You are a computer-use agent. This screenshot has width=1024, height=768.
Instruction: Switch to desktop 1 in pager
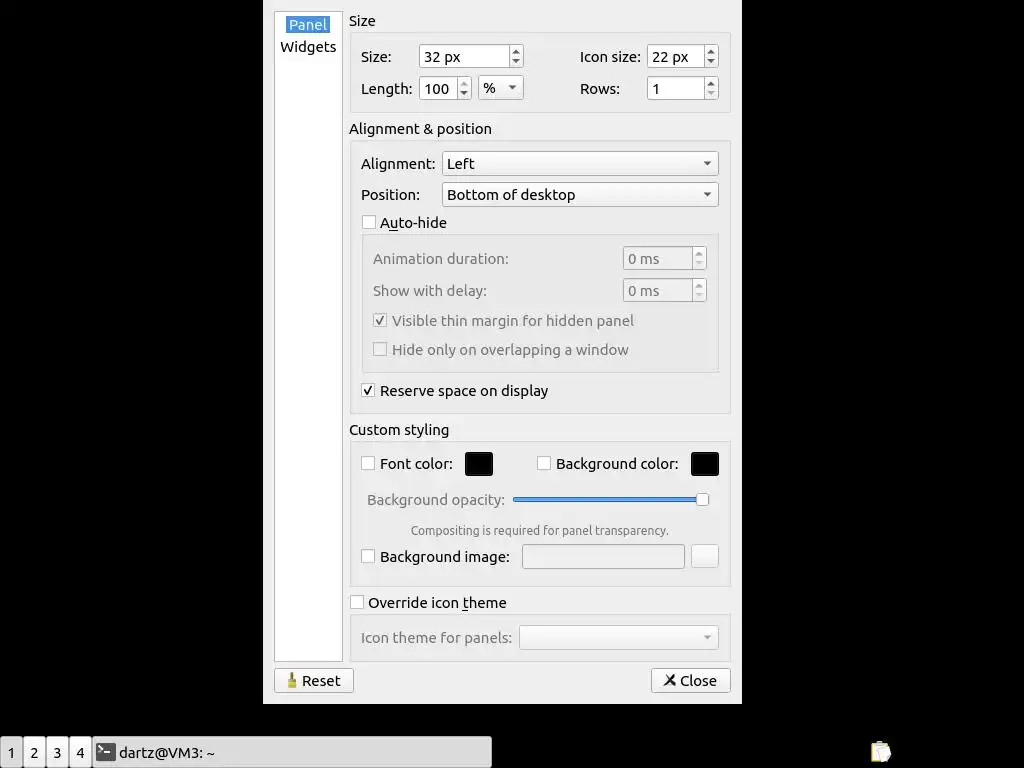tap(11, 752)
